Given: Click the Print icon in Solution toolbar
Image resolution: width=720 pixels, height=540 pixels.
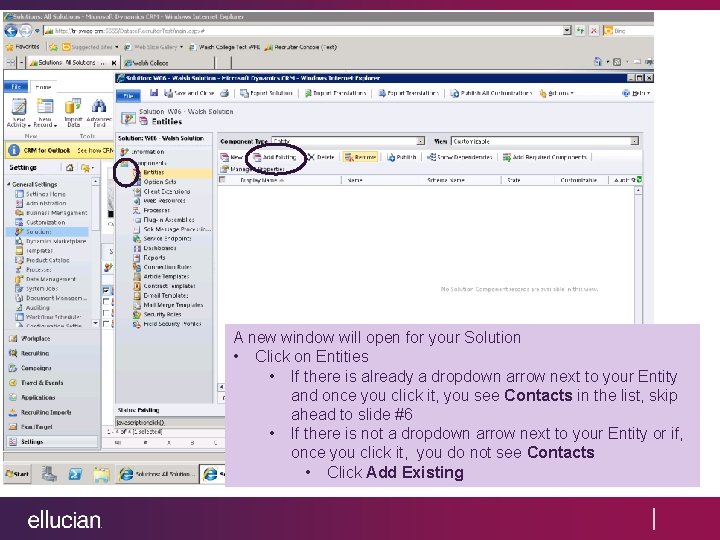Looking at the screenshot, I should pyautogui.click(x=224, y=93).
